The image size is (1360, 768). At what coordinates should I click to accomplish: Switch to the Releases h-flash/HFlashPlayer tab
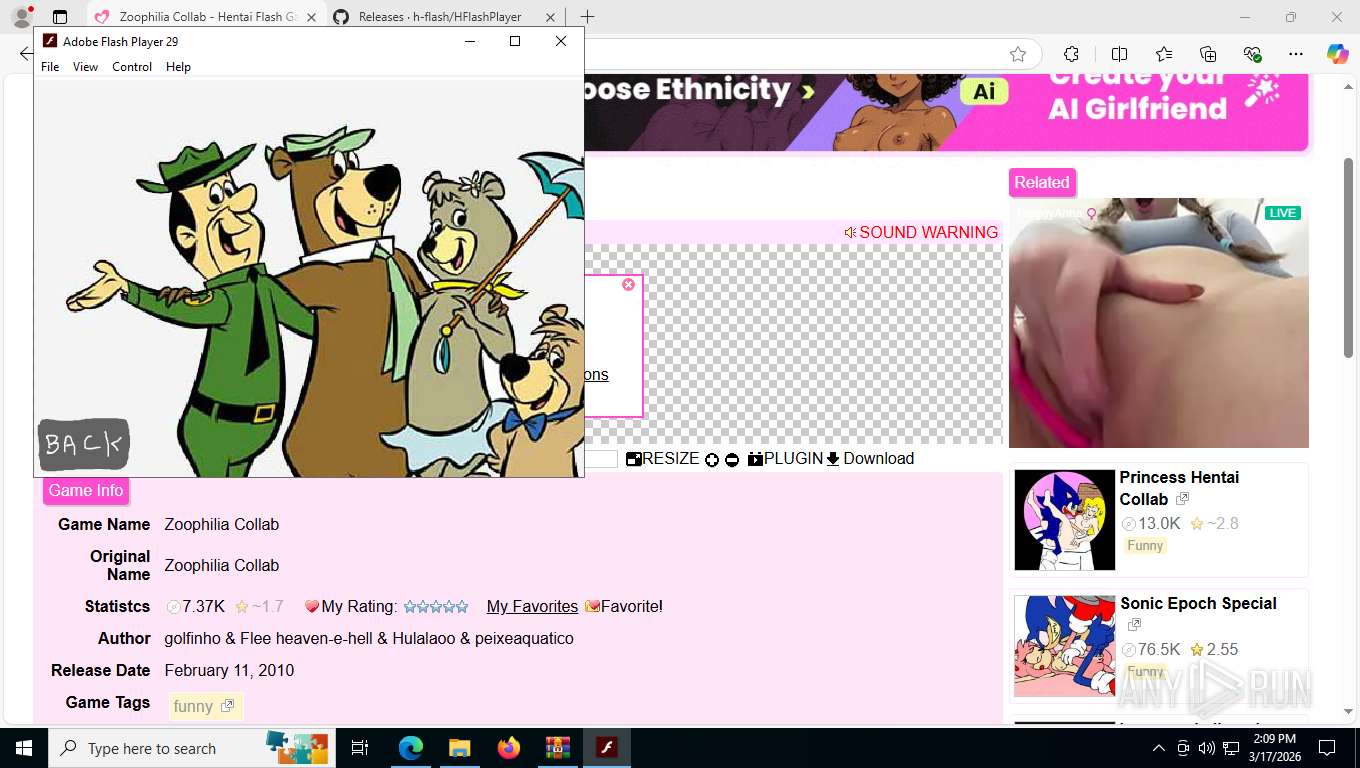coord(440,17)
